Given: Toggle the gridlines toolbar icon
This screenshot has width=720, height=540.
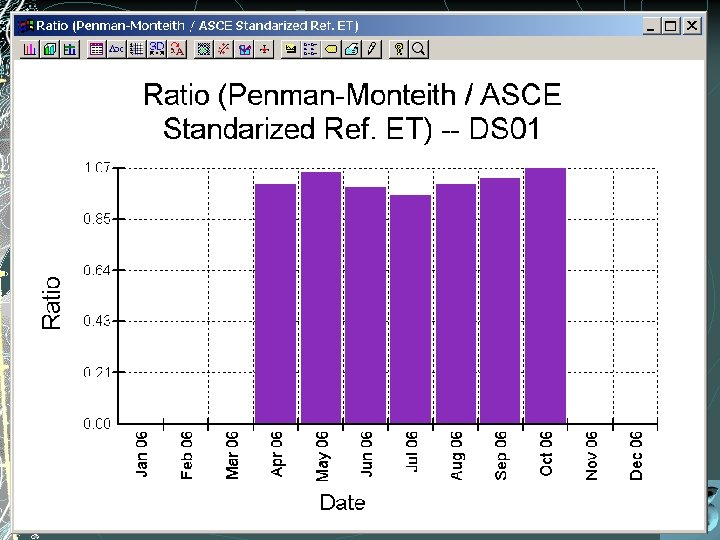Looking at the screenshot, I should 136,49.
